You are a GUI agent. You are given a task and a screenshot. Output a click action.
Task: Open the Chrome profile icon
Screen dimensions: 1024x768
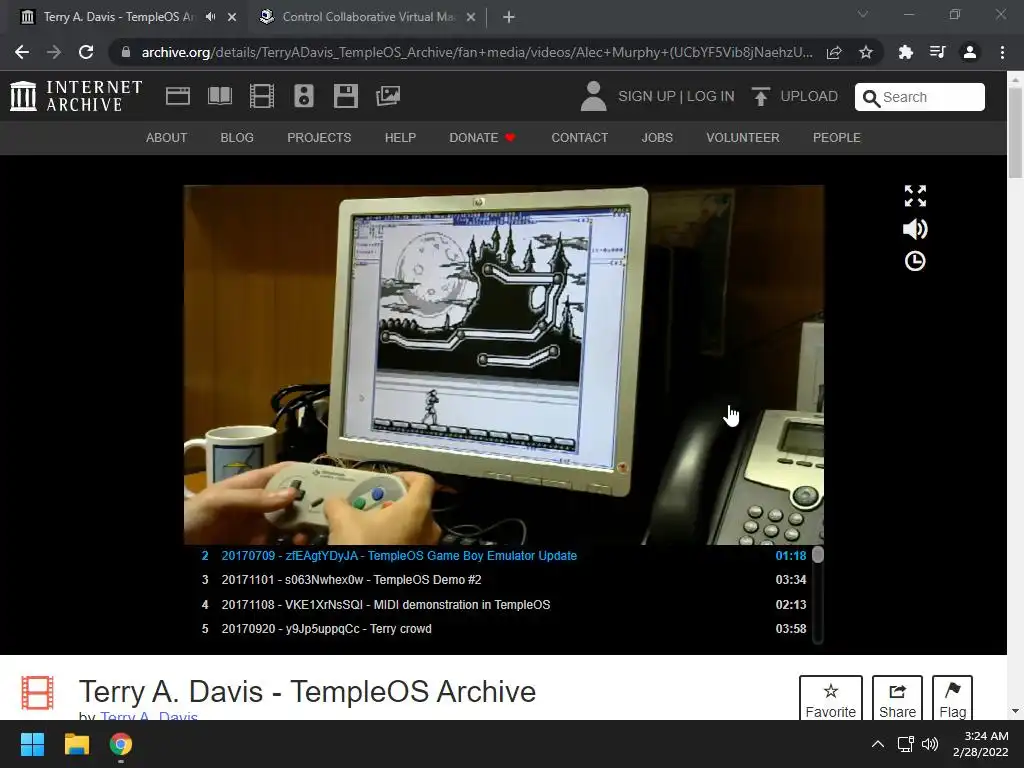coord(970,52)
